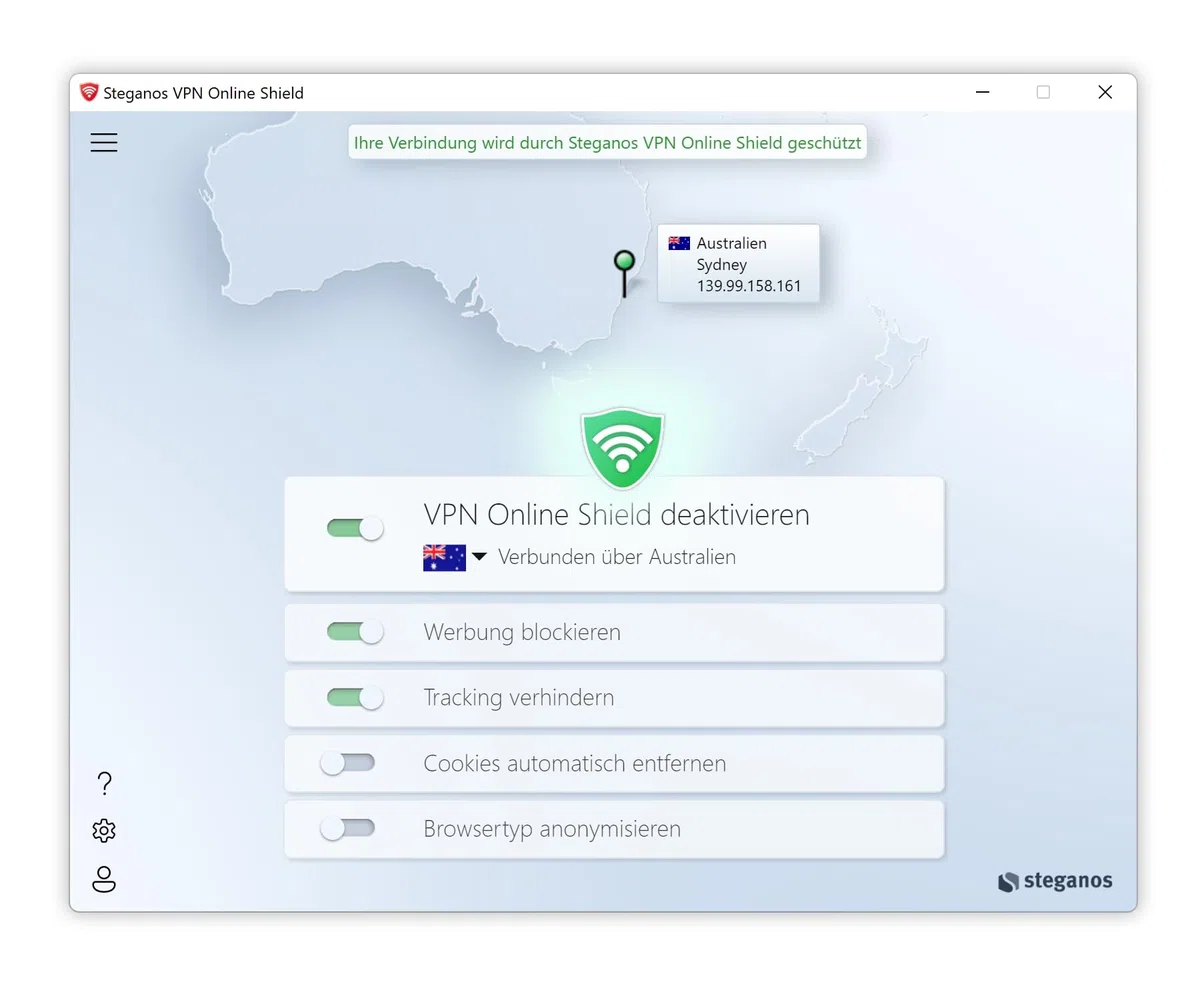Click the steganos brand logo
Image resolution: width=1200 pixels, height=1000 pixels.
pyautogui.click(x=1055, y=881)
